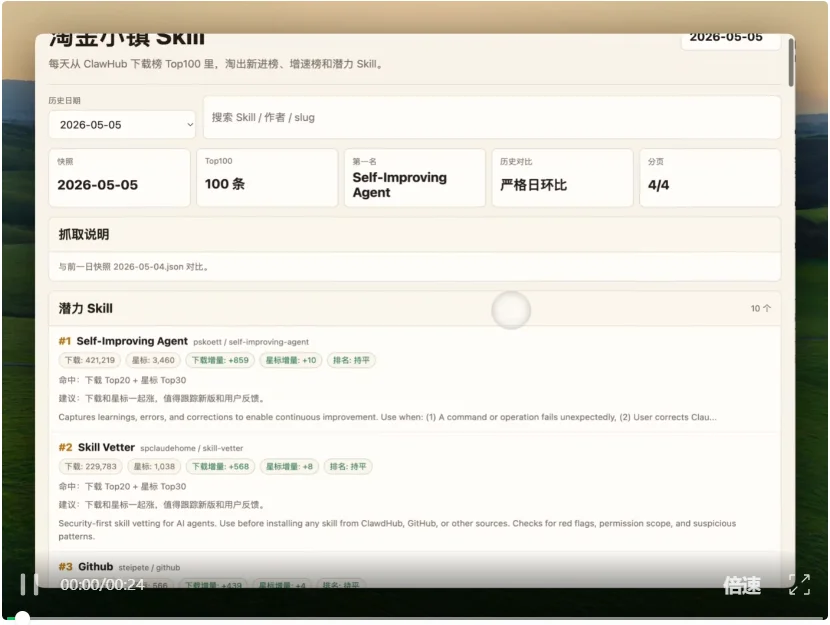Screen dimensions: 830x625
Task: Click the 排名: 持平 tag under Self-Improving Agent
Action: (x=351, y=360)
